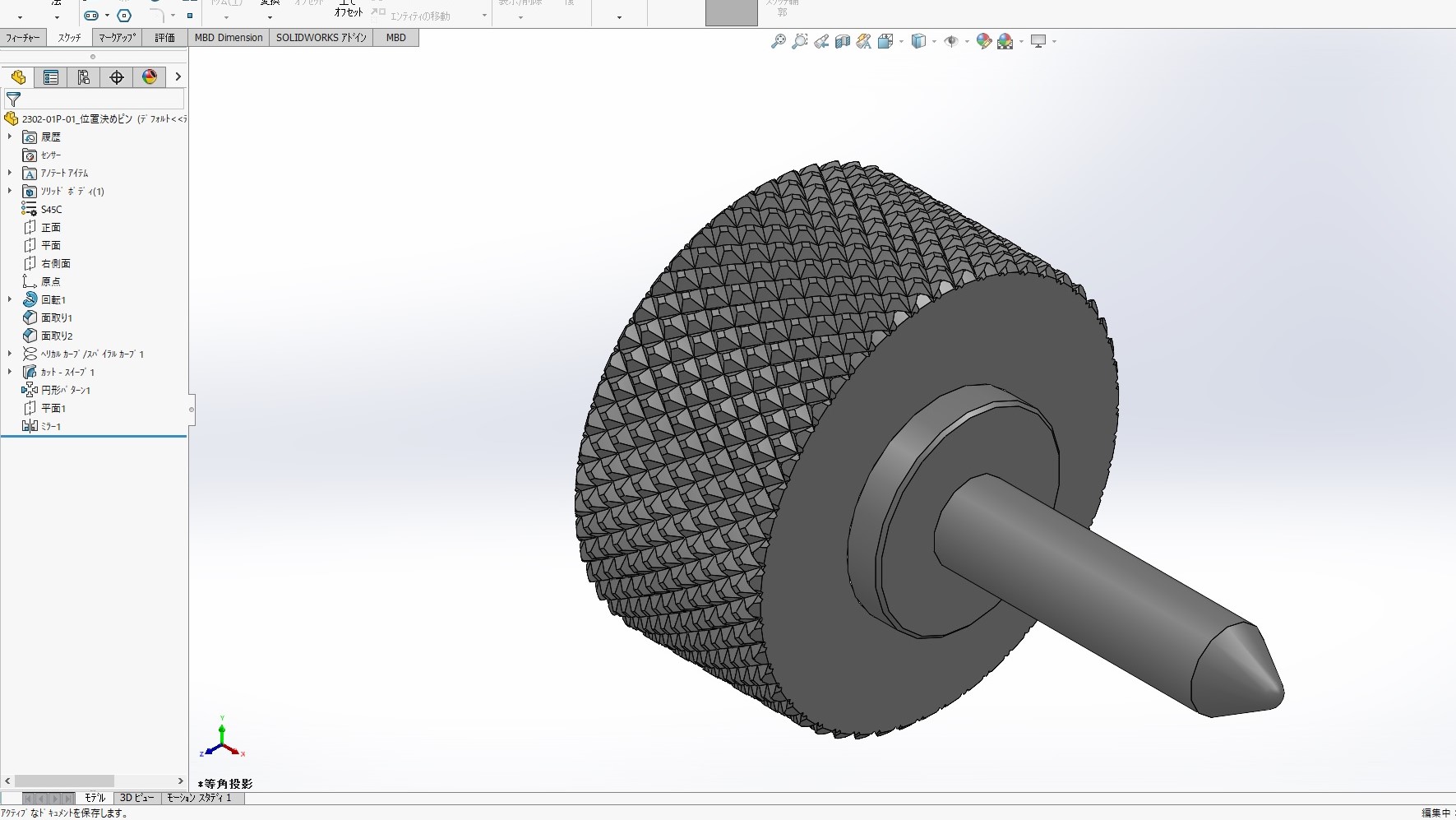This screenshot has width=1456, height=820.
Task: Expand the 回転1 feature node
Action: [x=10, y=299]
